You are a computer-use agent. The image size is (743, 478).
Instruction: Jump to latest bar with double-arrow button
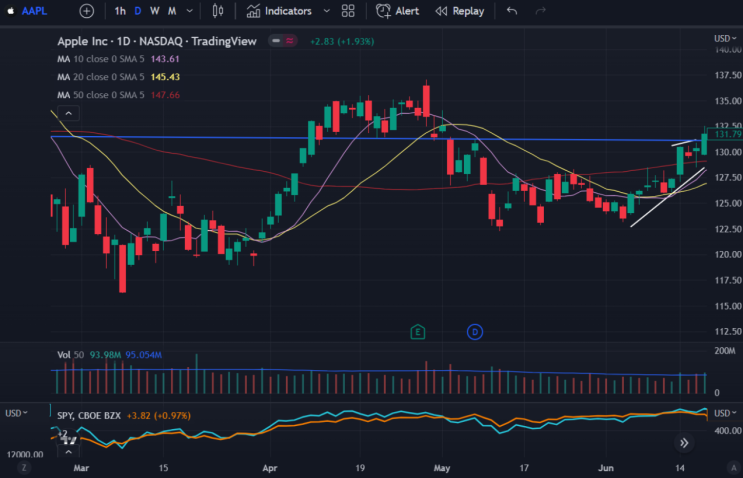[684, 443]
